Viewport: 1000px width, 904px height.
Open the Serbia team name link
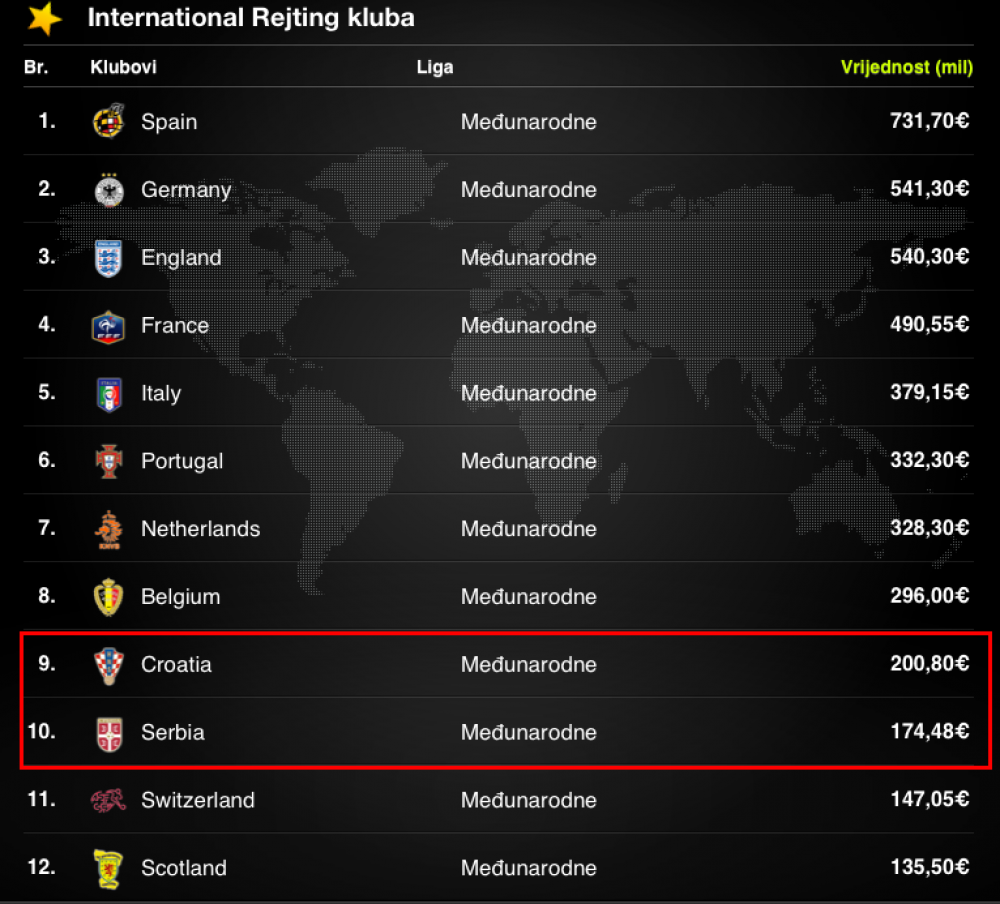pos(173,732)
